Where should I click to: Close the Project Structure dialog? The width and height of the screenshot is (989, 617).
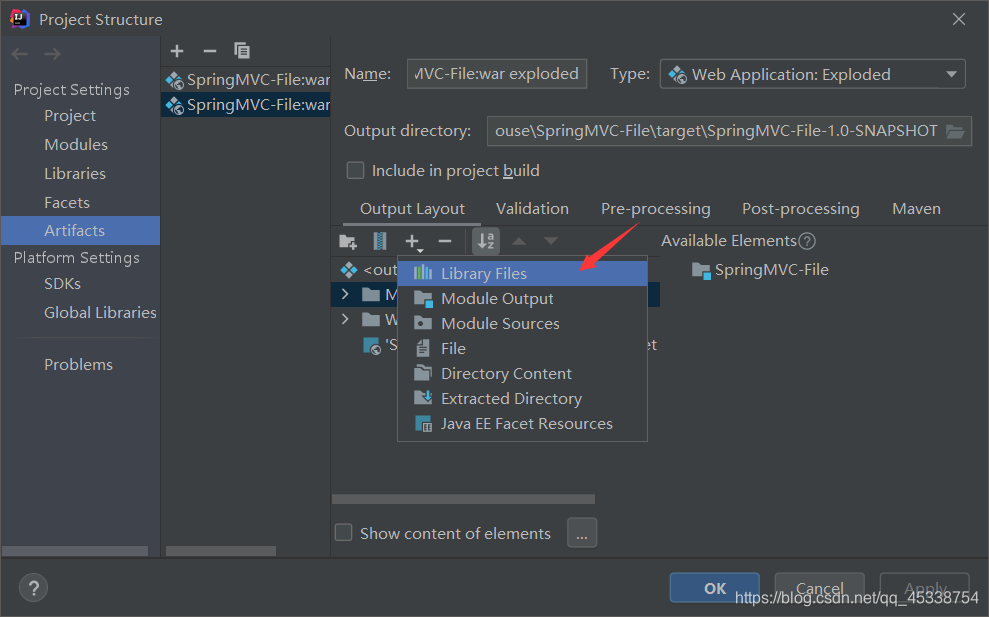pyautogui.click(x=959, y=20)
